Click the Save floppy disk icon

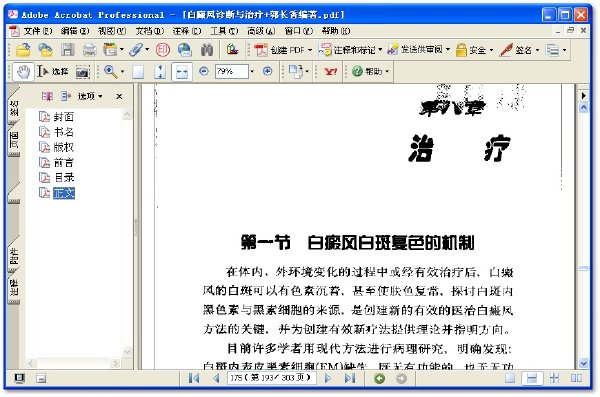68,50
